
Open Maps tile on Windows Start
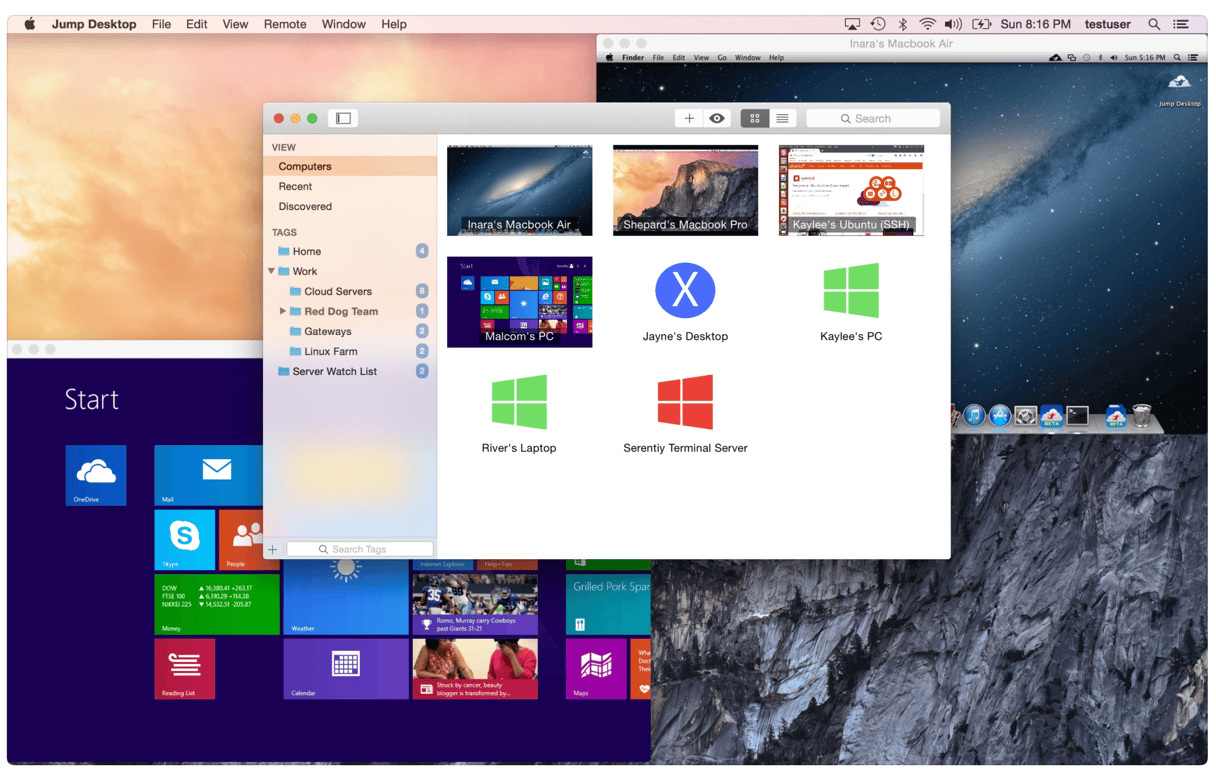[596, 669]
